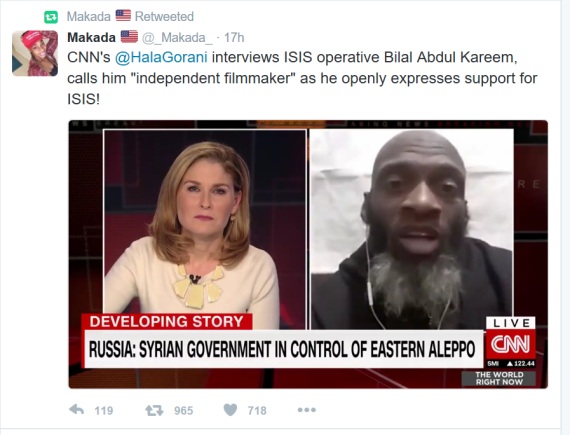
Task: Click the tweet text about independent filmmaker
Action: [302, 78]
